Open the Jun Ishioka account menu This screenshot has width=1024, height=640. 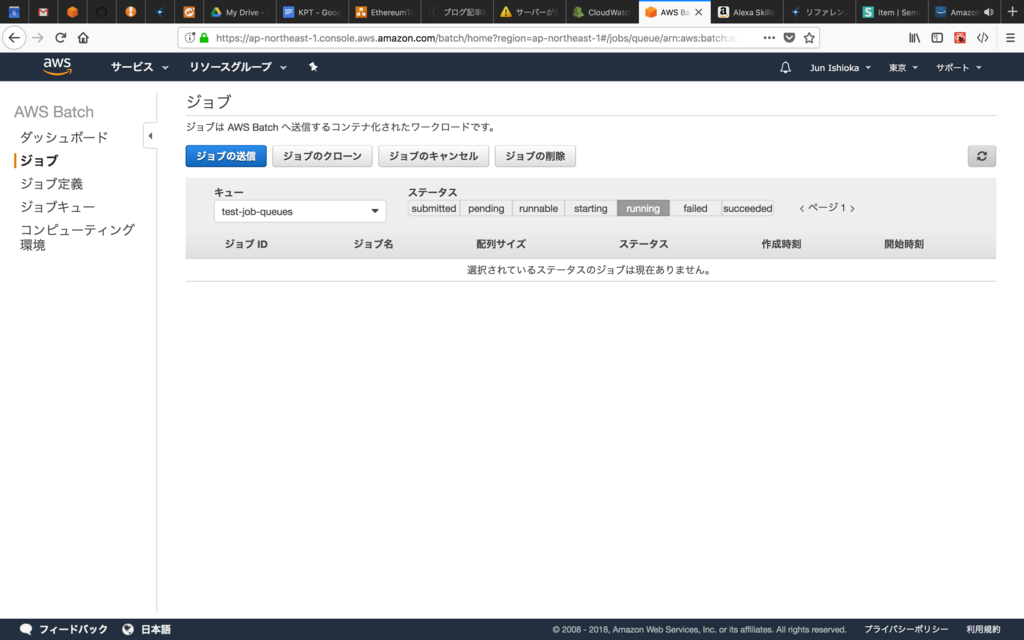point(840,67)
